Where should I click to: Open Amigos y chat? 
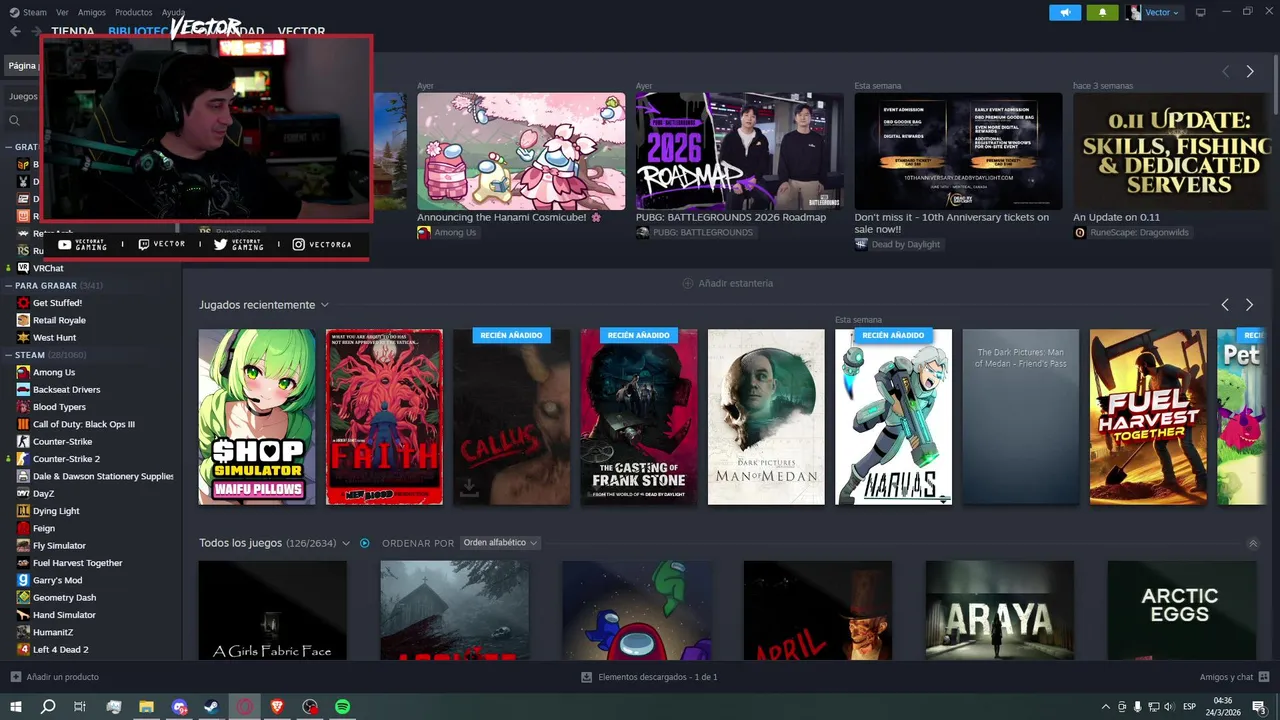click(1226, 677)
